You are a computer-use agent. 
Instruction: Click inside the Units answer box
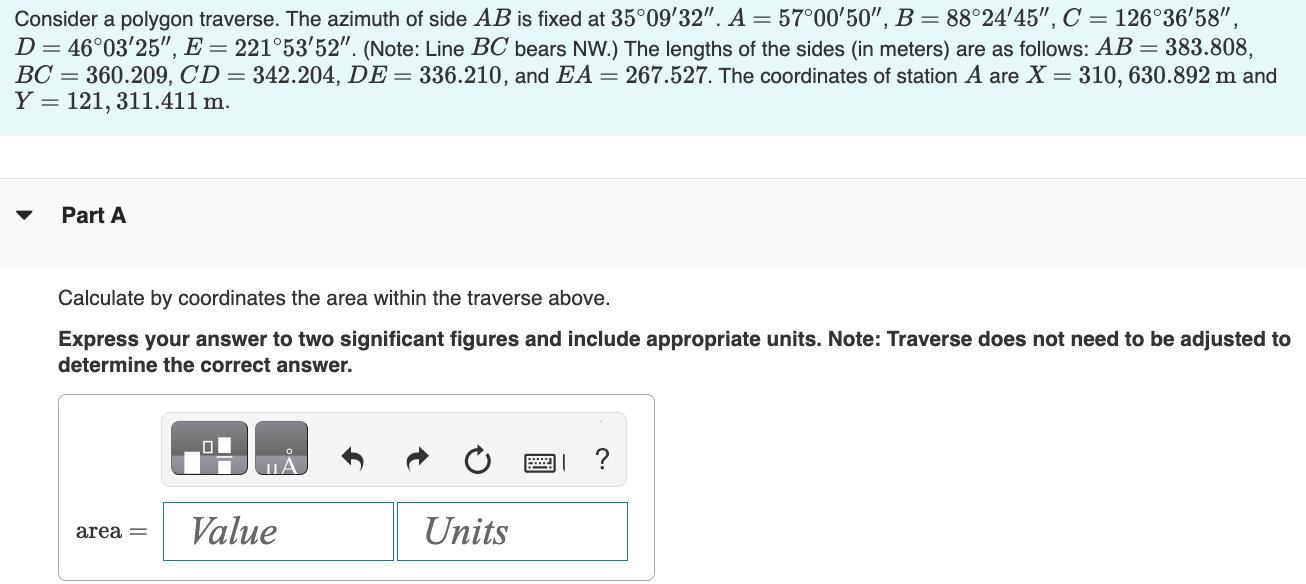pyautogui.click(x=511, y=531)
